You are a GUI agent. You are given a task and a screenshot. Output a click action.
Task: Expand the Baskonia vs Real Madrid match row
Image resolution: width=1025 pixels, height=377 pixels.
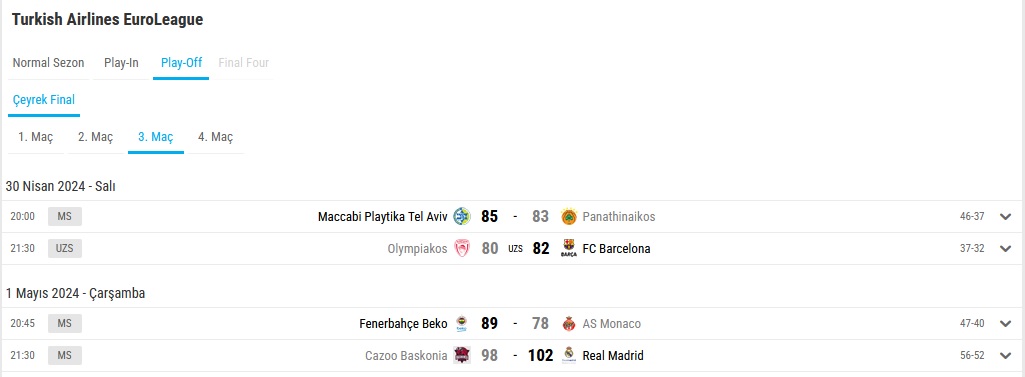pos(1005,356)
